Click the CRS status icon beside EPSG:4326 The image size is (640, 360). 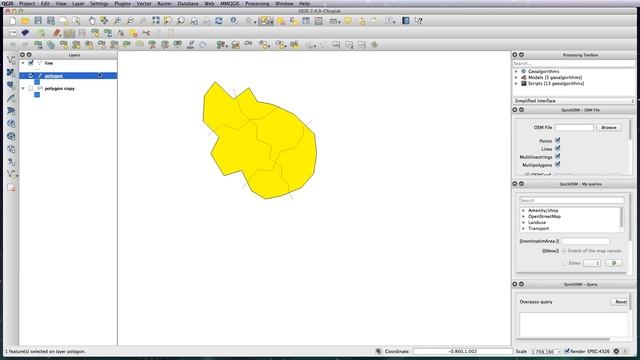(616, 351)
